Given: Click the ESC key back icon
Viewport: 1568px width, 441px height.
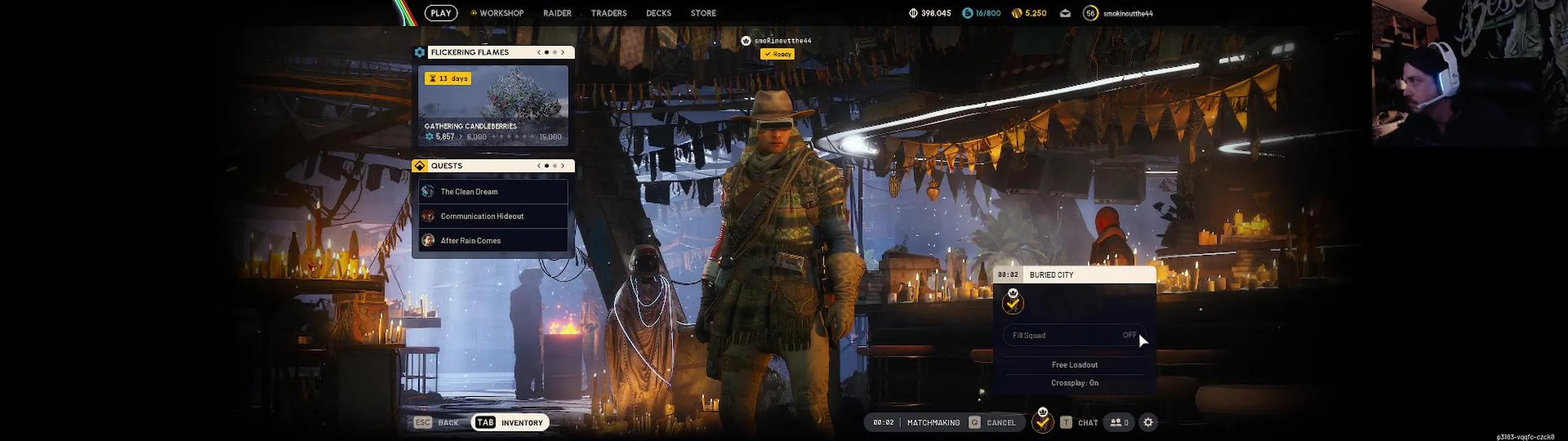Looking at the screenshot, I should point(423,422).
